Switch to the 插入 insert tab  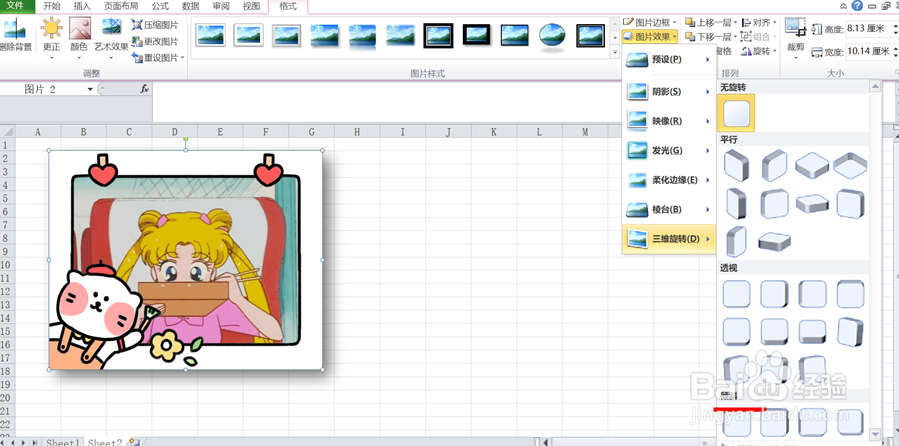[x=82, y=6]
